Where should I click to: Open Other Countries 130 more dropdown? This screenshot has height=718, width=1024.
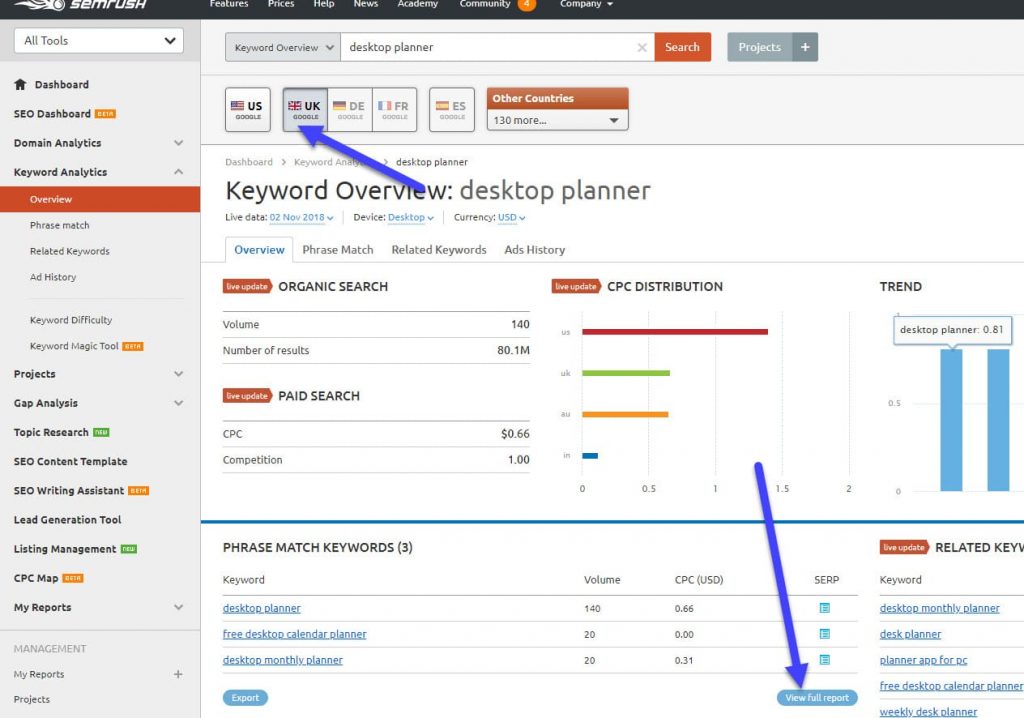[557, 120]
